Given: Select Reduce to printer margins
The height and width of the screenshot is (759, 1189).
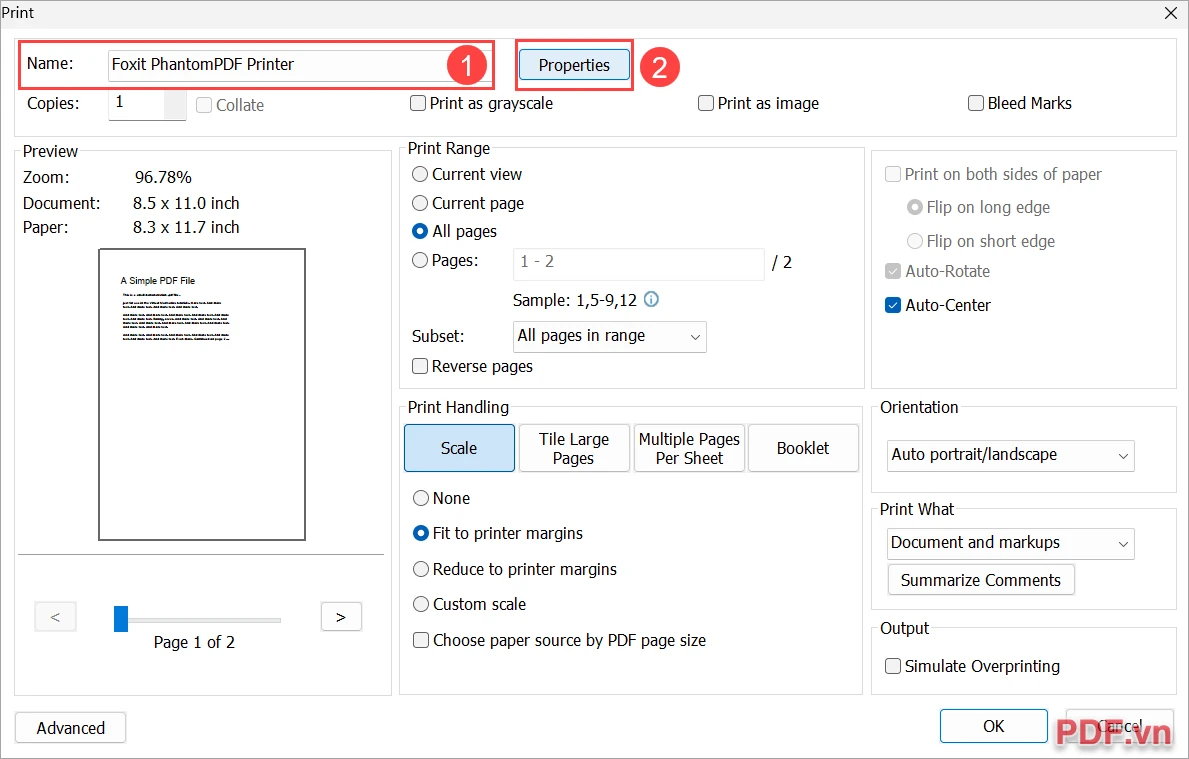Looking at the screenshot, I should (x=515, y=569).
